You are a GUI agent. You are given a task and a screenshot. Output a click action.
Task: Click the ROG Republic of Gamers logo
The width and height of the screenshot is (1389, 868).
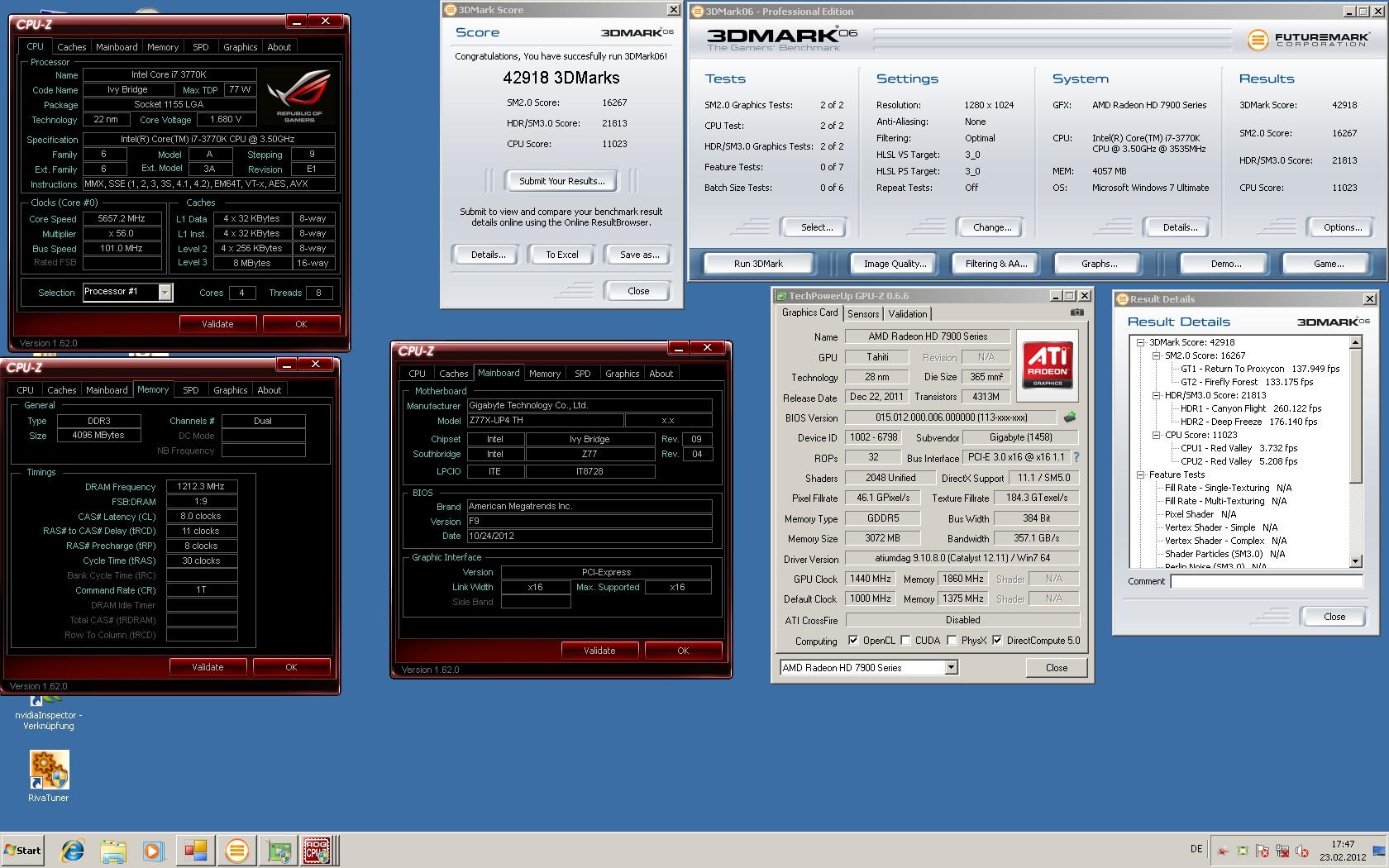299,95
